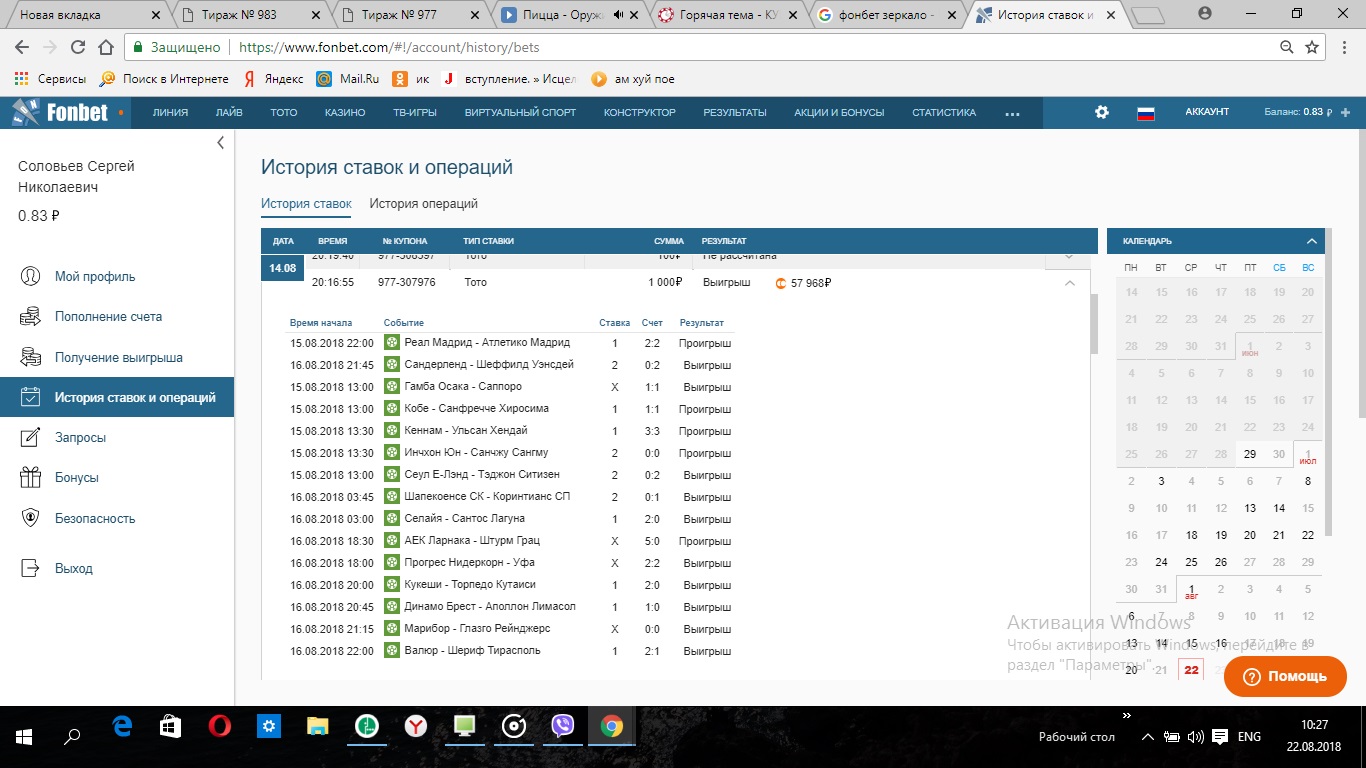The height and width of the screenshot is (768, 1366).
Task: Open Opera browser from the taskbar
Action: 220,726
